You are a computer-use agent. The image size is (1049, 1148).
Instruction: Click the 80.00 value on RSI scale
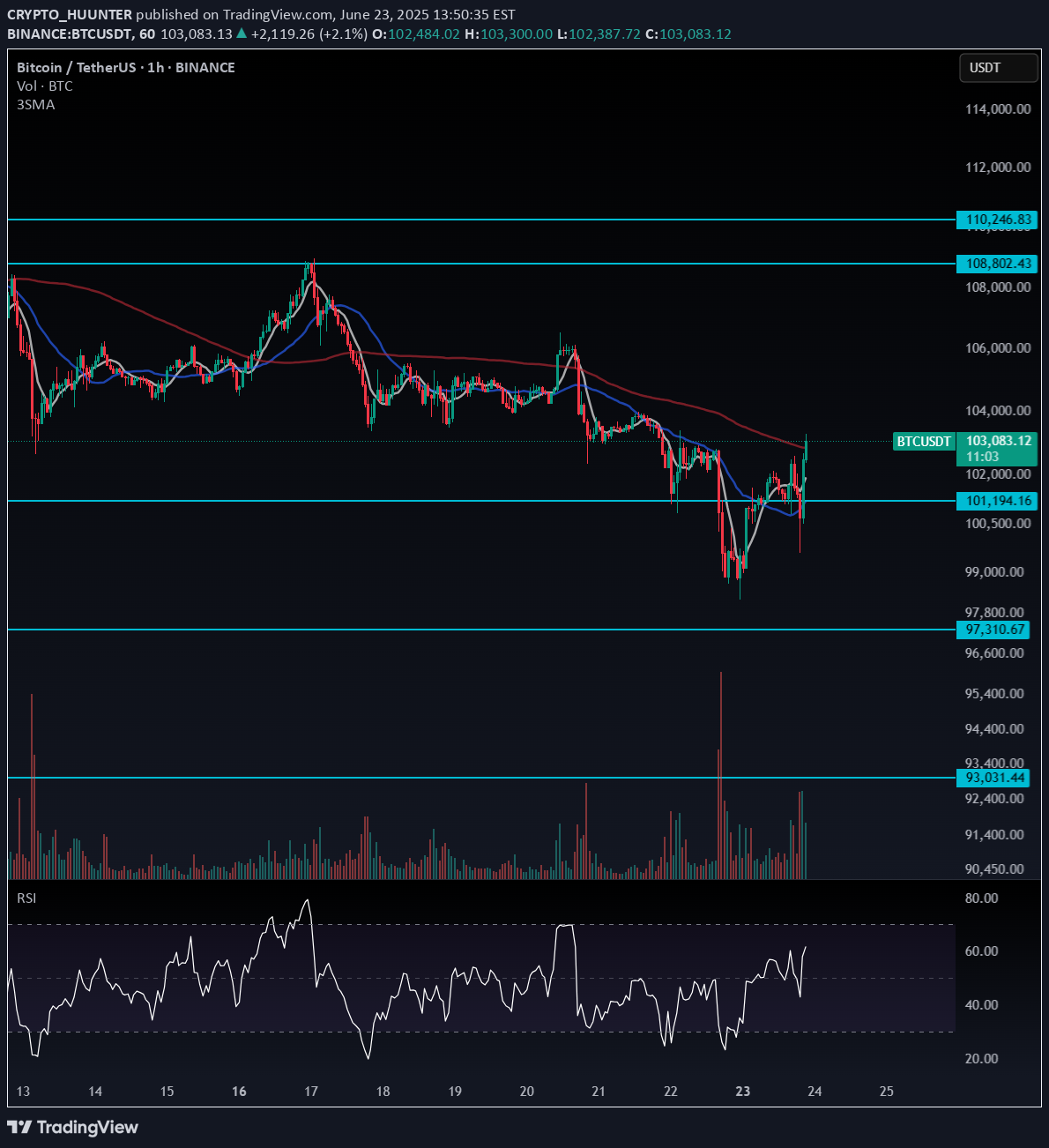pos(982,898)
